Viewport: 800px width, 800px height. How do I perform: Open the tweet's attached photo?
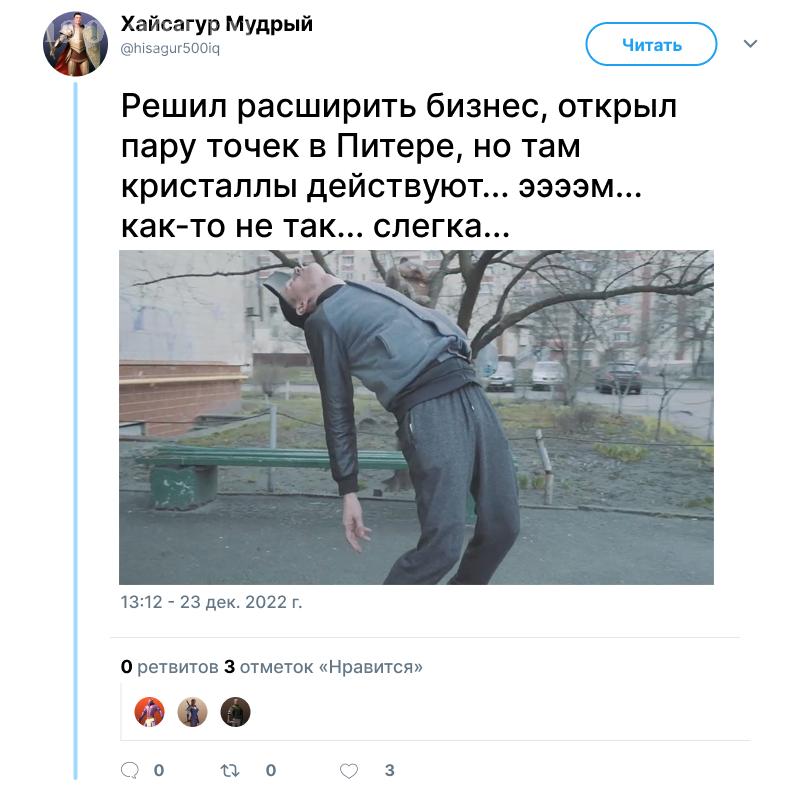(x=416, y=417)
